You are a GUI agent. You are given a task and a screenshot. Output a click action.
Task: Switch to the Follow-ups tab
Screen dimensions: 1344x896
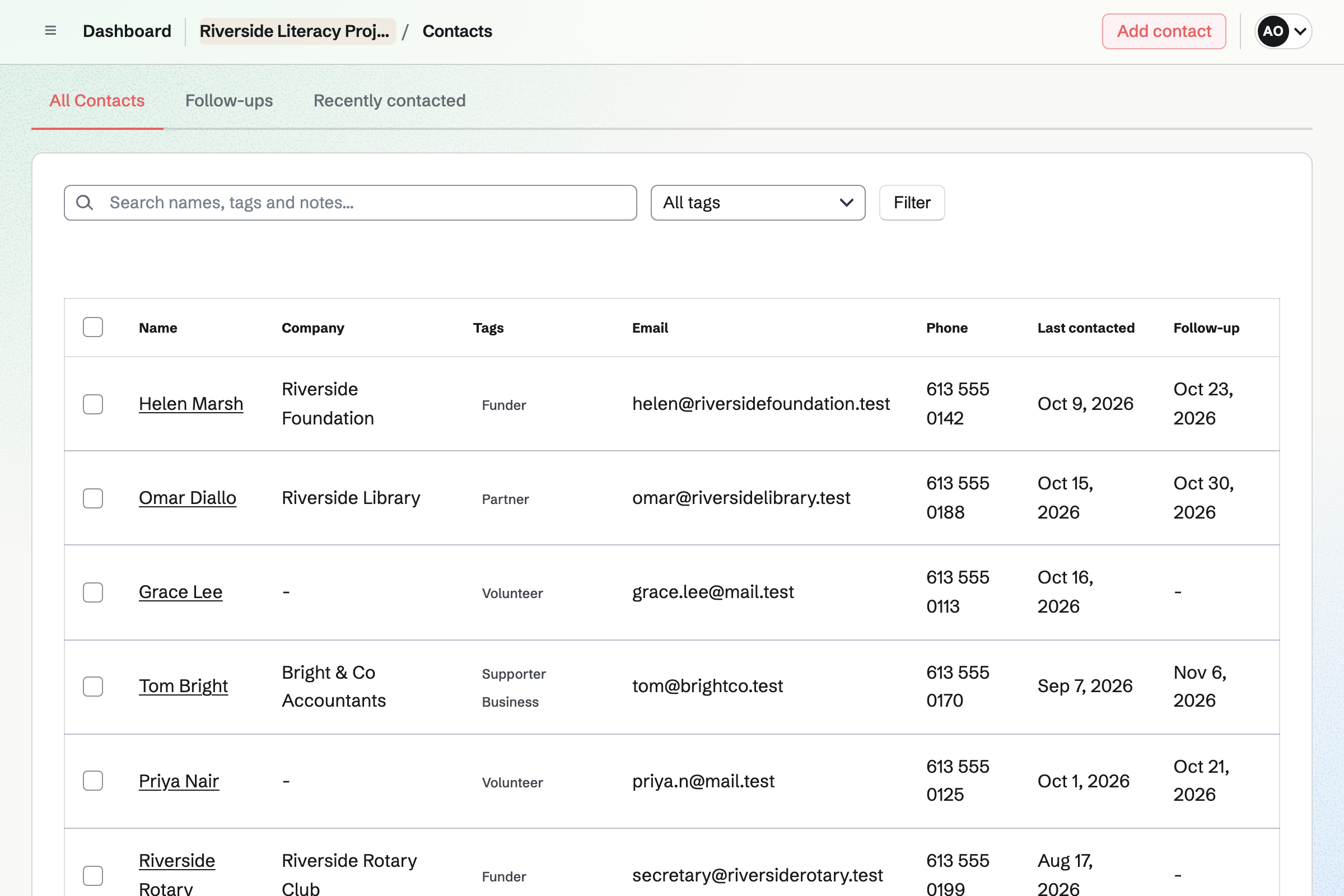[229, 101]
